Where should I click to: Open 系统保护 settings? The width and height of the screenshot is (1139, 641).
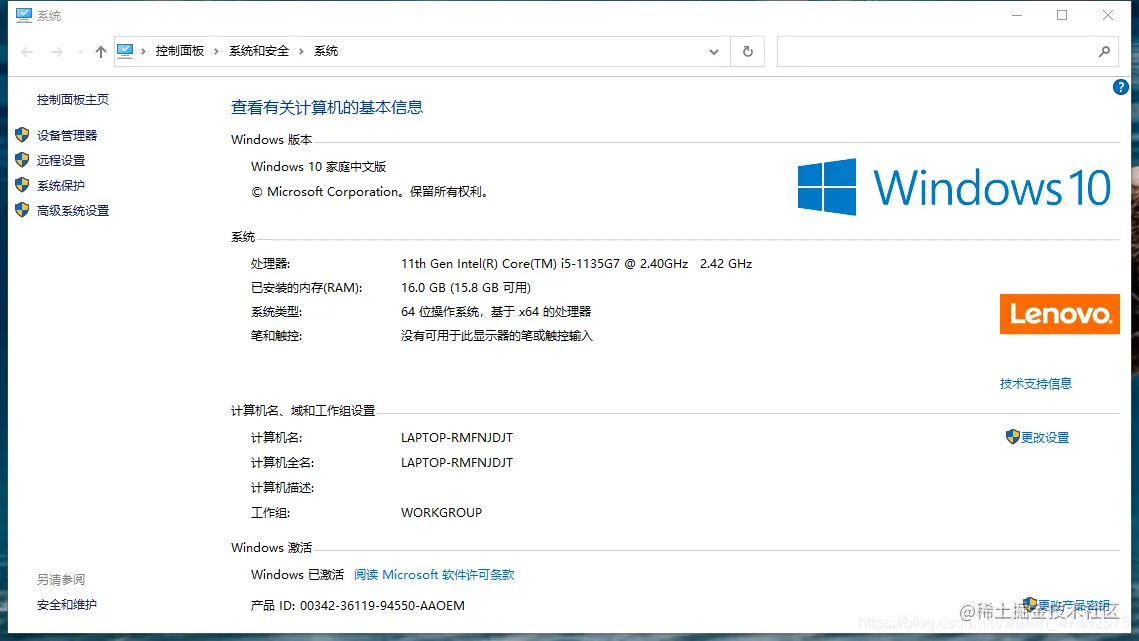(x=61, y=185)
